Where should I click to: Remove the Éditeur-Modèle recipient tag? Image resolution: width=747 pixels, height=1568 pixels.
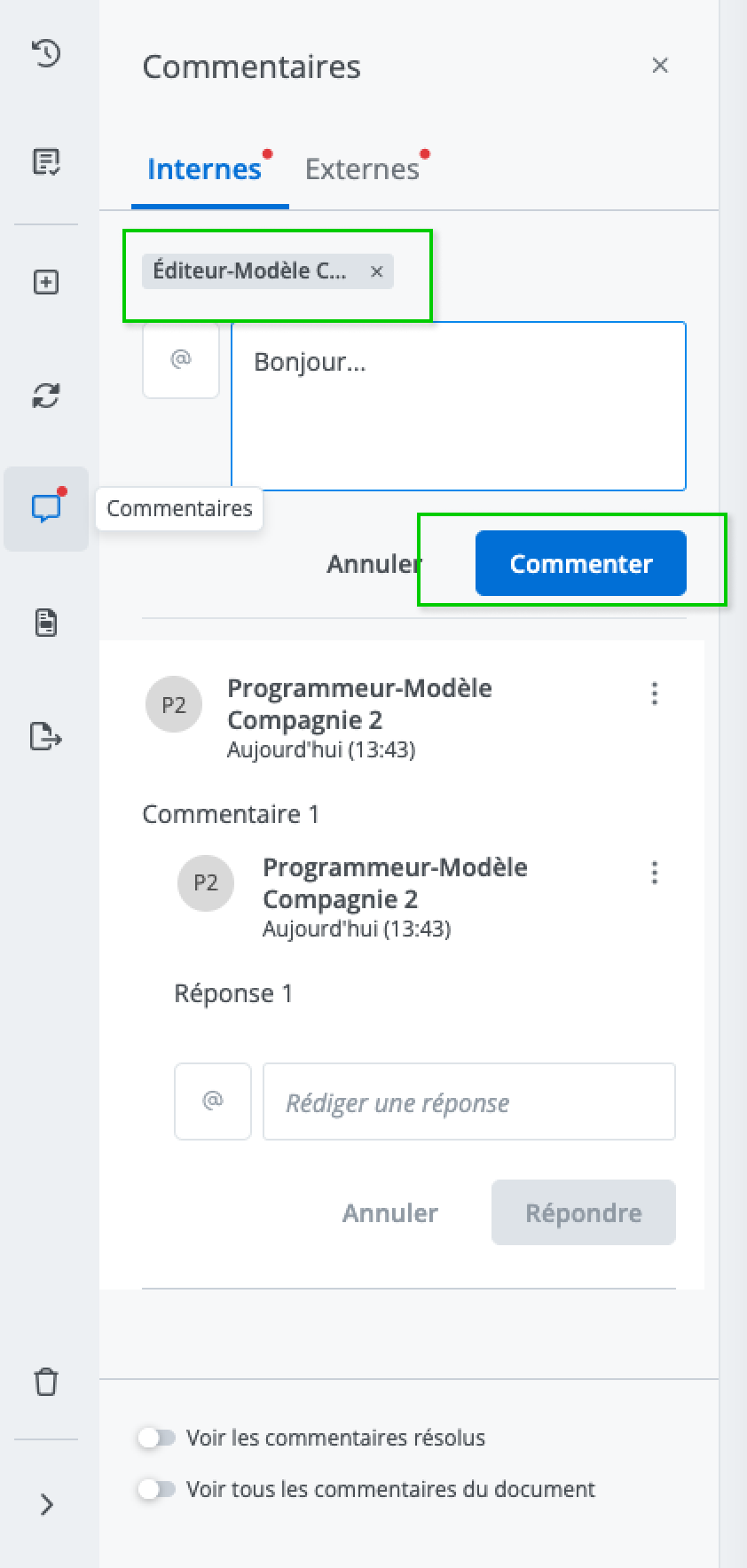click(377, 271)
